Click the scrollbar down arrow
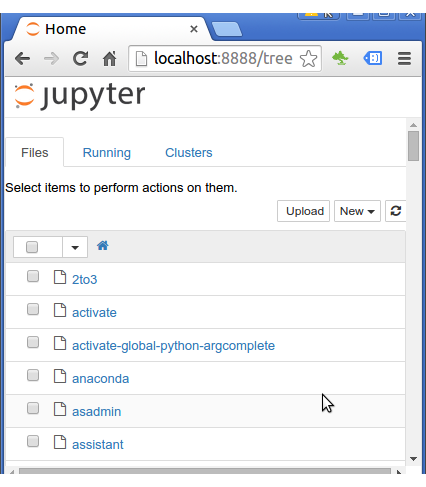This screenshot has height=487, width=426. click(x=413, y=459)
